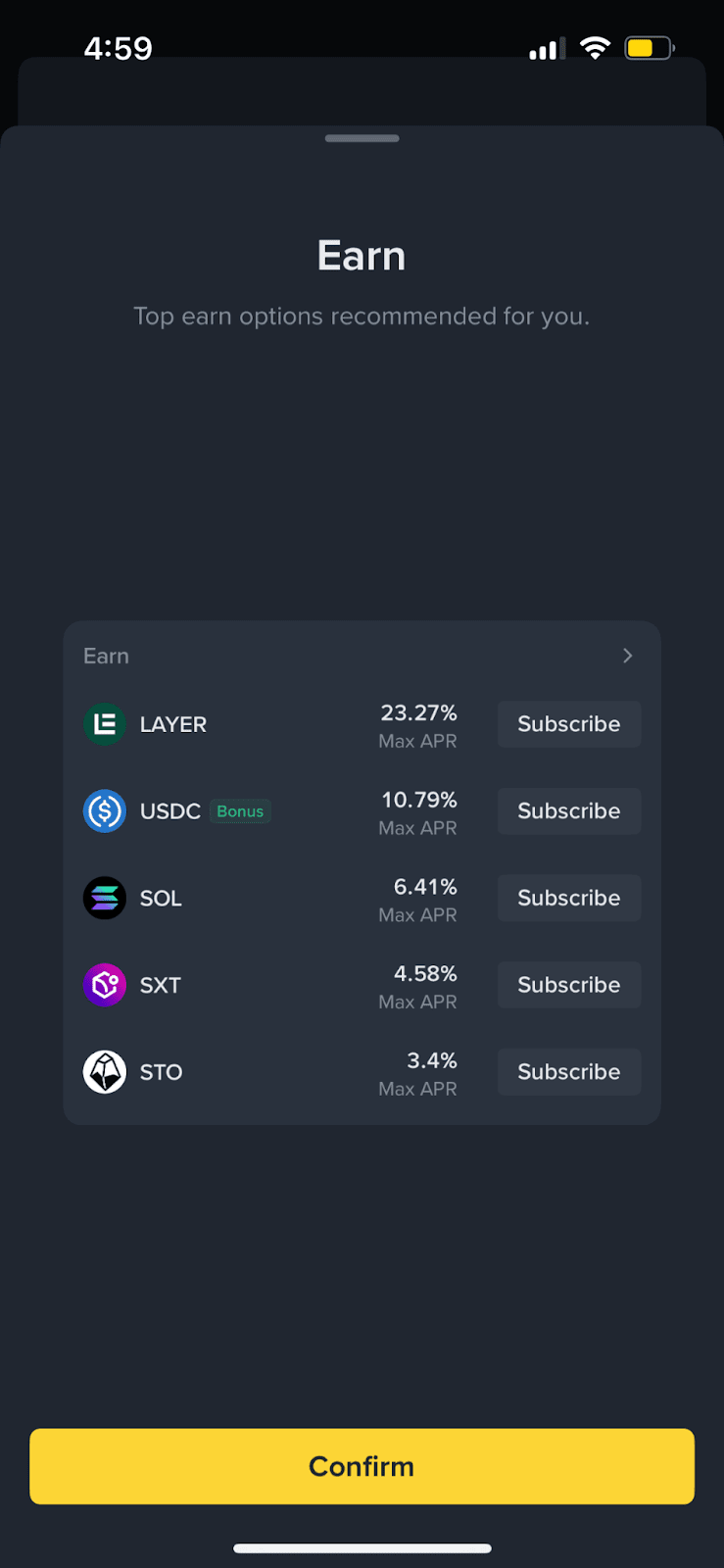Expand Earn list with chevron arrow

tap(628, 656)
